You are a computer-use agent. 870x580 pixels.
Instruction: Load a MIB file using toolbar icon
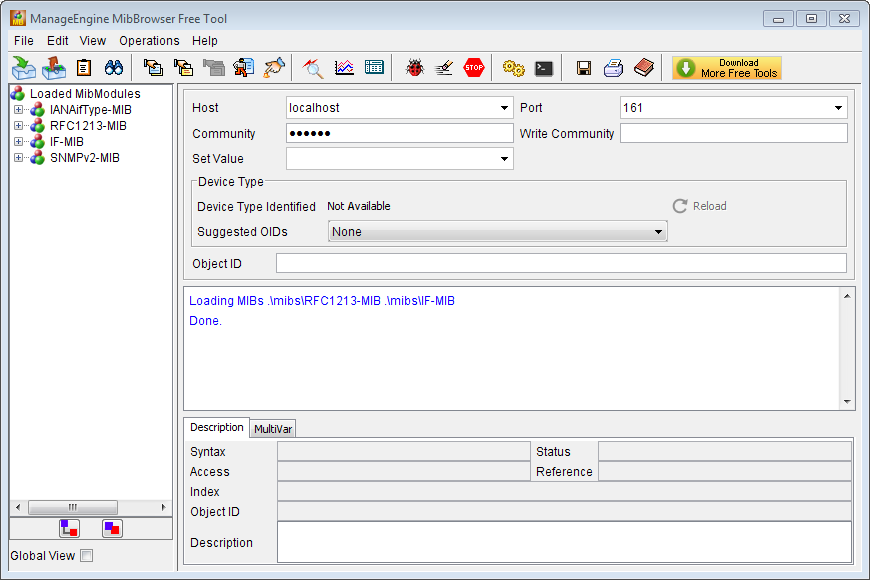click(x=23, y=67)
